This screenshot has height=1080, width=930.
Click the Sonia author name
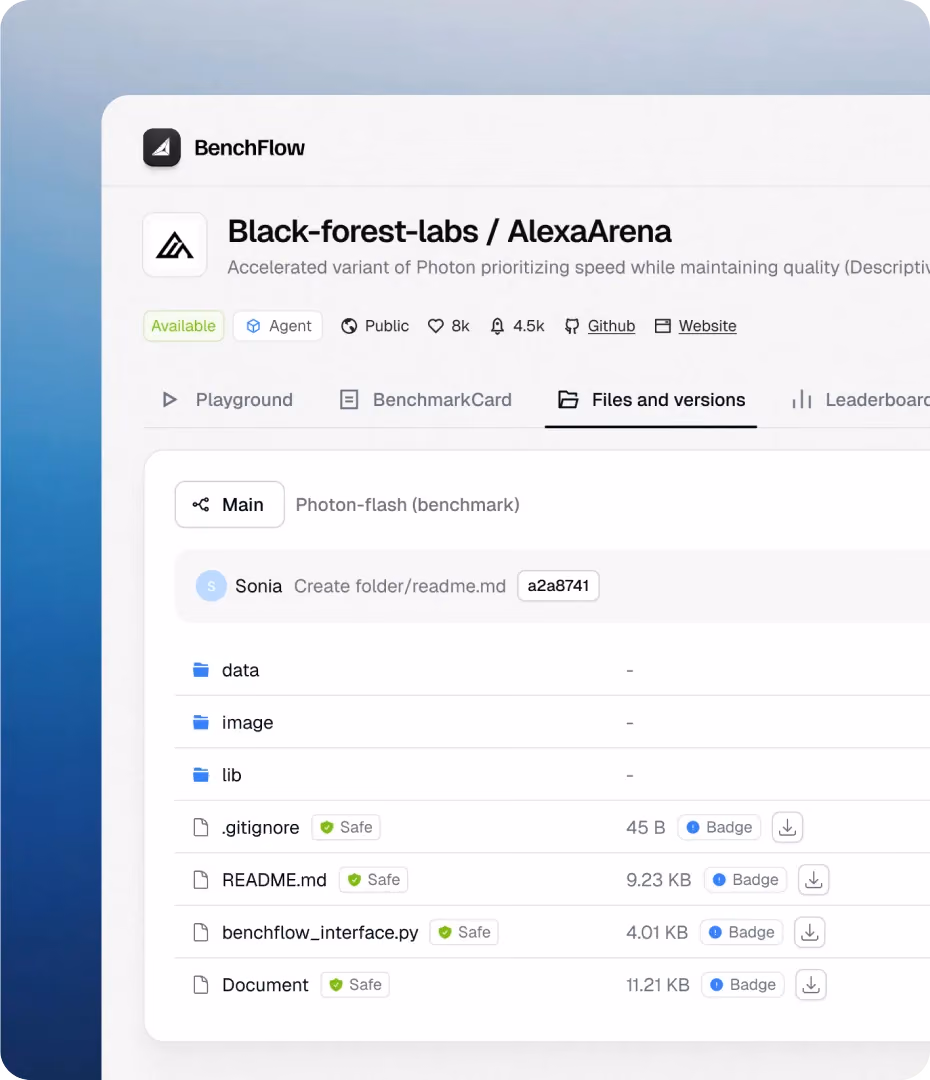[258, 586]
